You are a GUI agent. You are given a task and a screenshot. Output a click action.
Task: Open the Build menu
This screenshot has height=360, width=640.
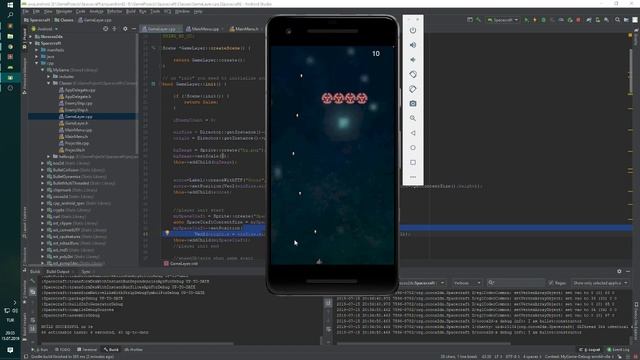click(x=131, y=11)
